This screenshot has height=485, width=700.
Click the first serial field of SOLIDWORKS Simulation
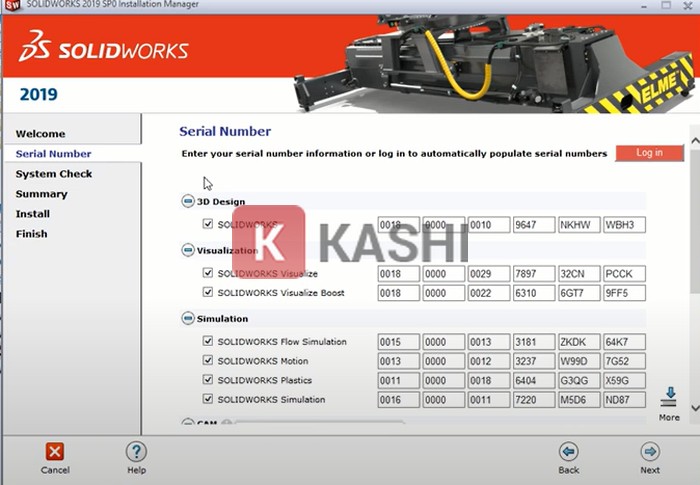[x=397, y=400]
